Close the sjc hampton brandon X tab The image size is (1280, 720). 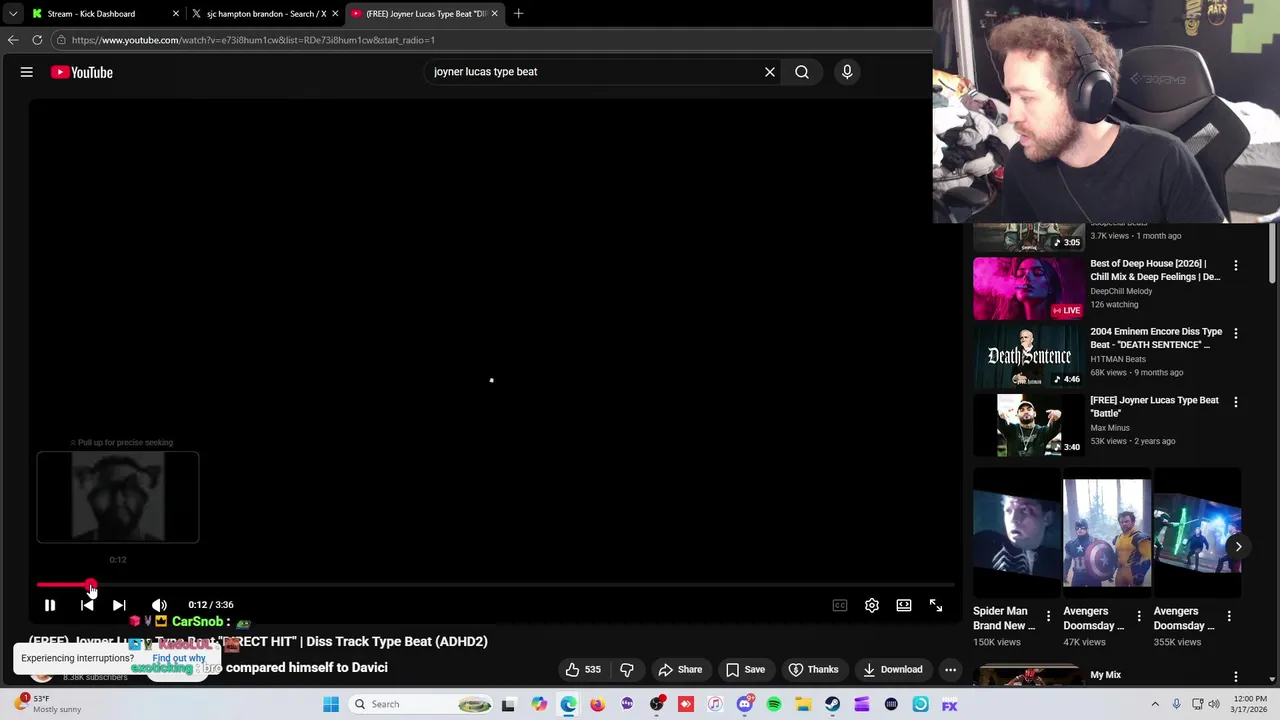(x=335, y=14)
